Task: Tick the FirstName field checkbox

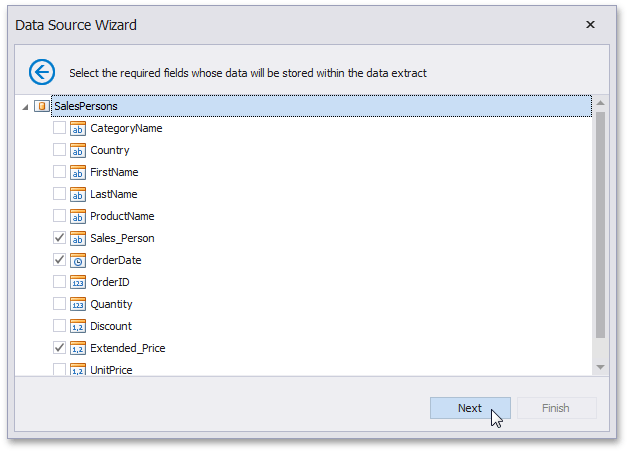Action: pos(59,172)
